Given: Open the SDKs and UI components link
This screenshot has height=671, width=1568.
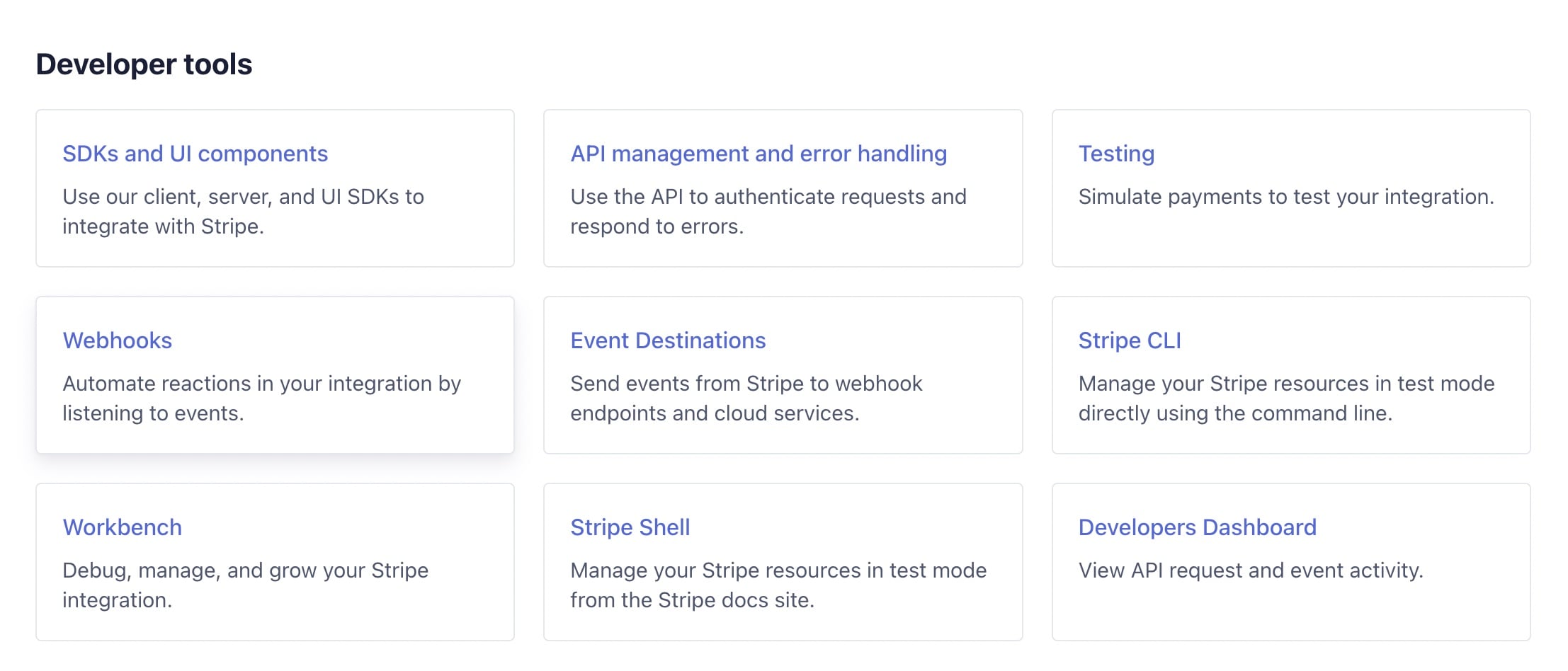Looking at the screenshot, I should point(195,154).
